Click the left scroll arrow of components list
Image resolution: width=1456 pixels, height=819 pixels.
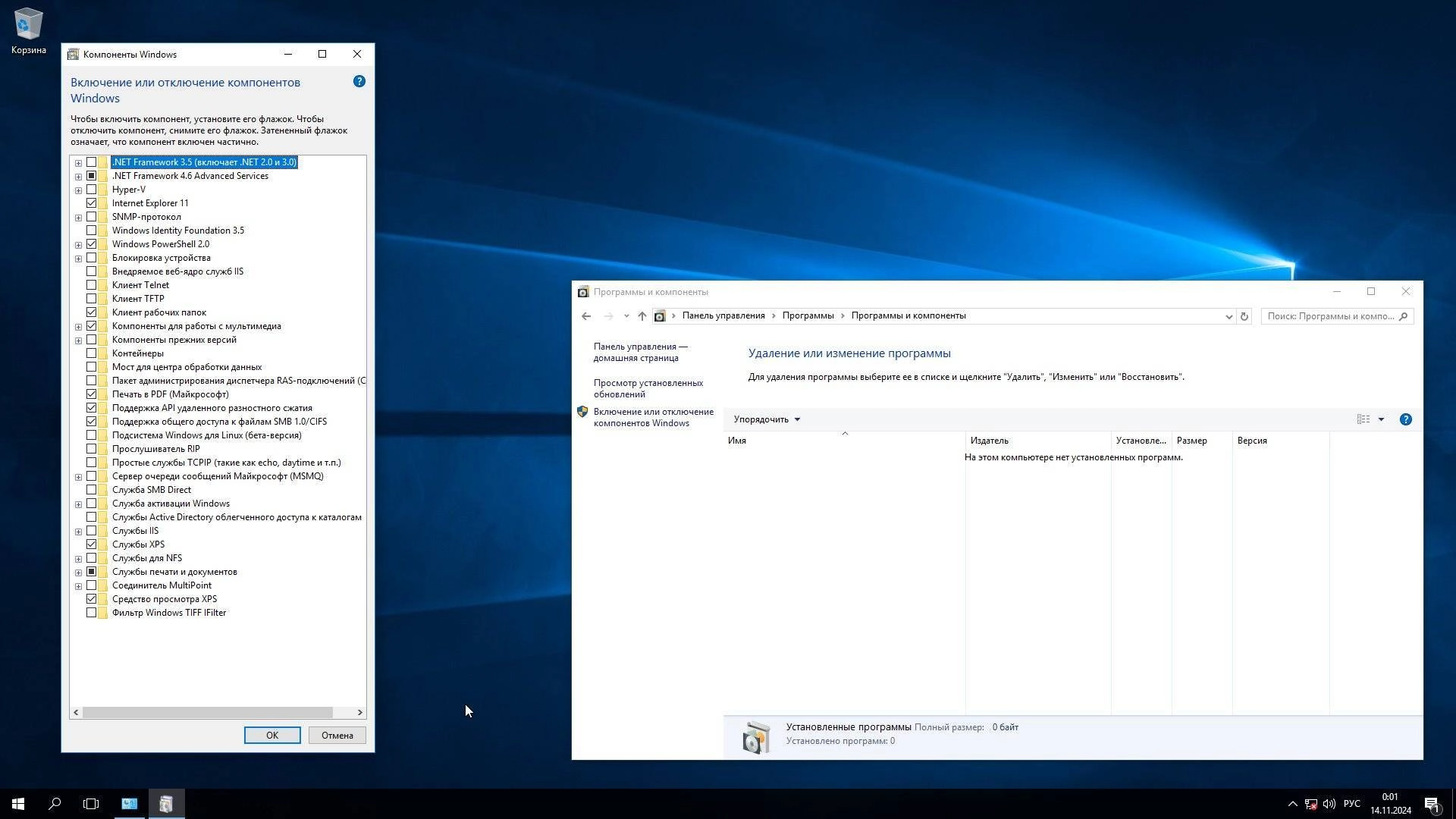point(76,713)
